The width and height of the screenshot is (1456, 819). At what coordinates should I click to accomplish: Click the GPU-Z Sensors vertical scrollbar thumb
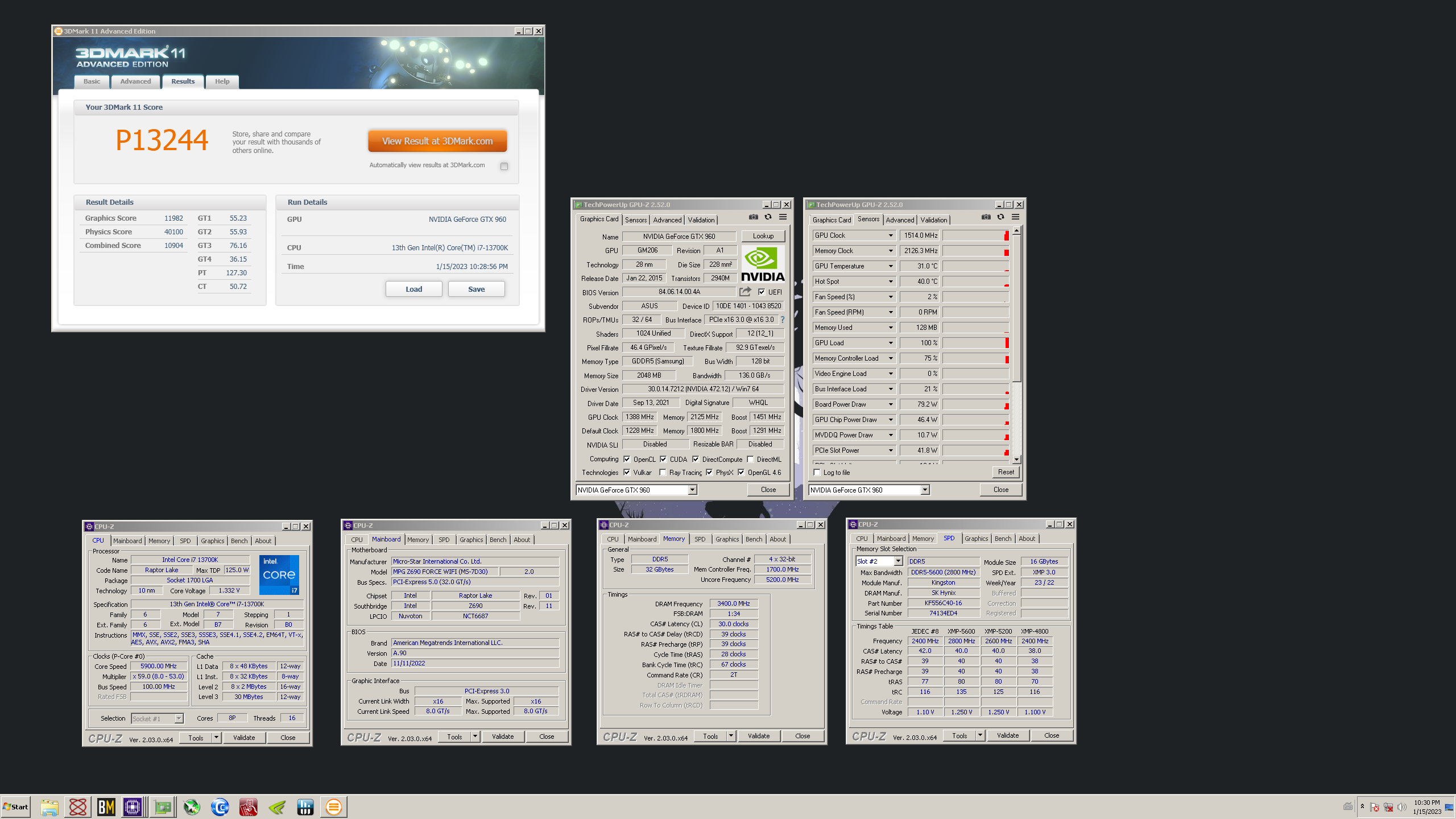[1016, 308]
